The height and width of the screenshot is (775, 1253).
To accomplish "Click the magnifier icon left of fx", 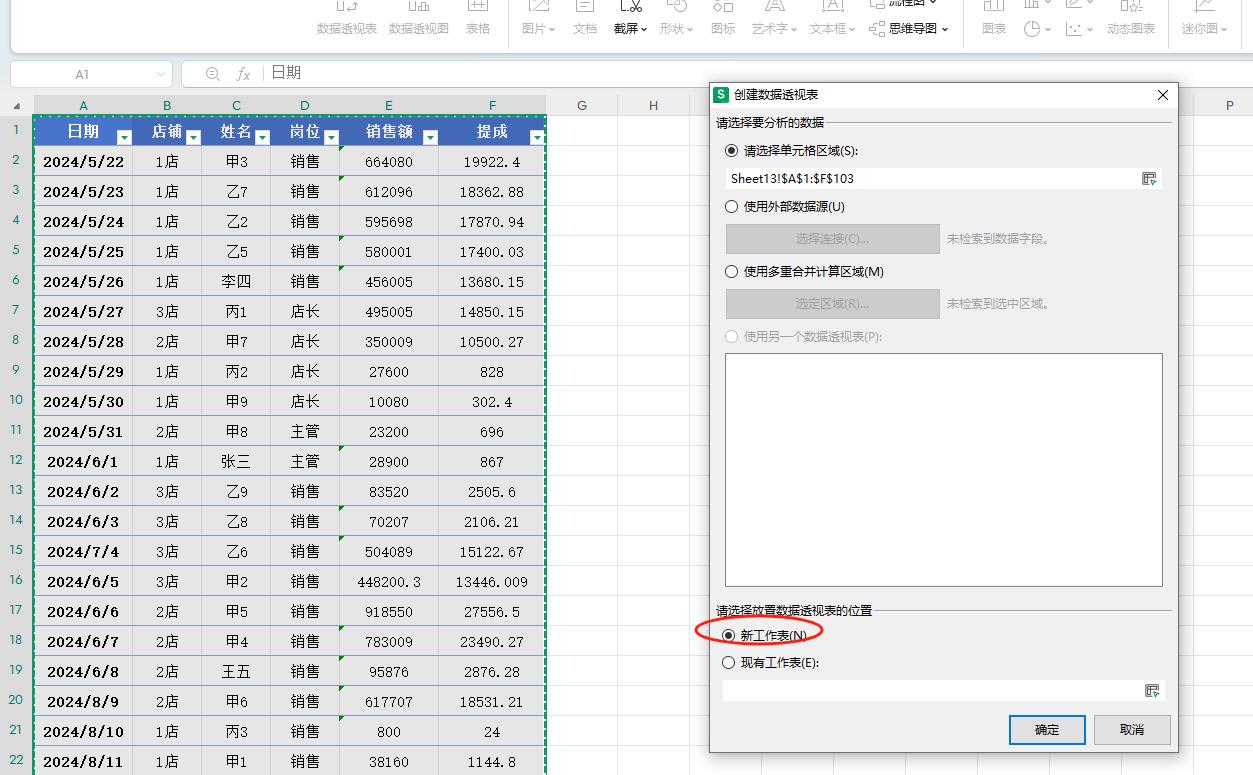I will click(212, 74).
